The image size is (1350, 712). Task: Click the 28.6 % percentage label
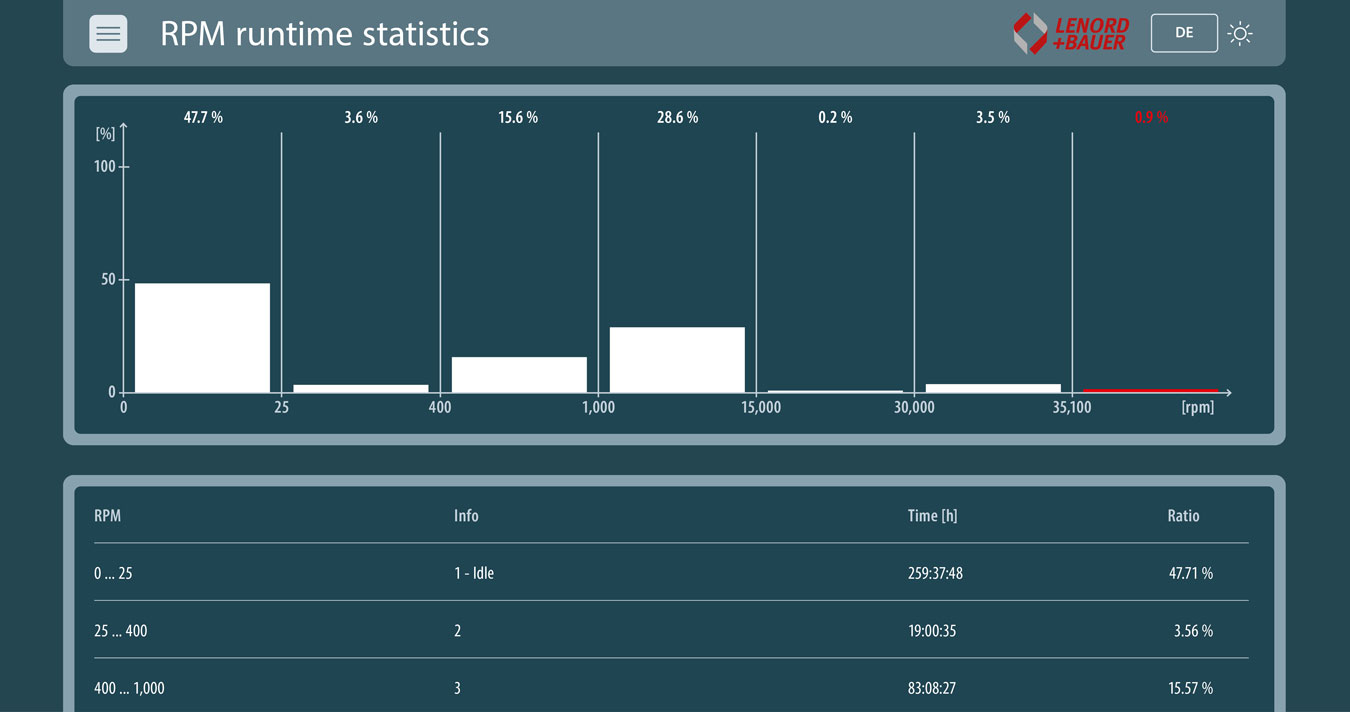point(678,117)
